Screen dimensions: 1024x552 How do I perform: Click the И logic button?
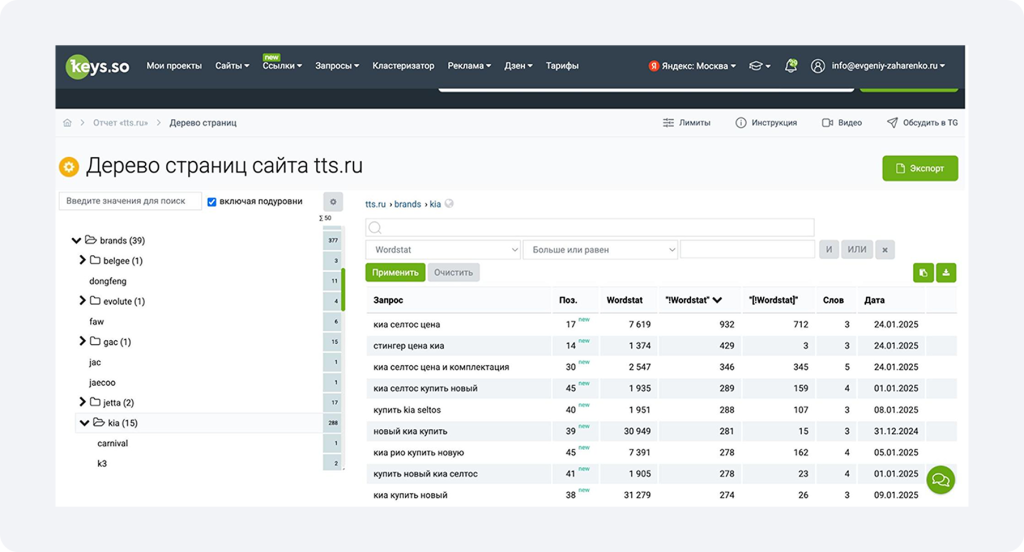tap(829, 250)
